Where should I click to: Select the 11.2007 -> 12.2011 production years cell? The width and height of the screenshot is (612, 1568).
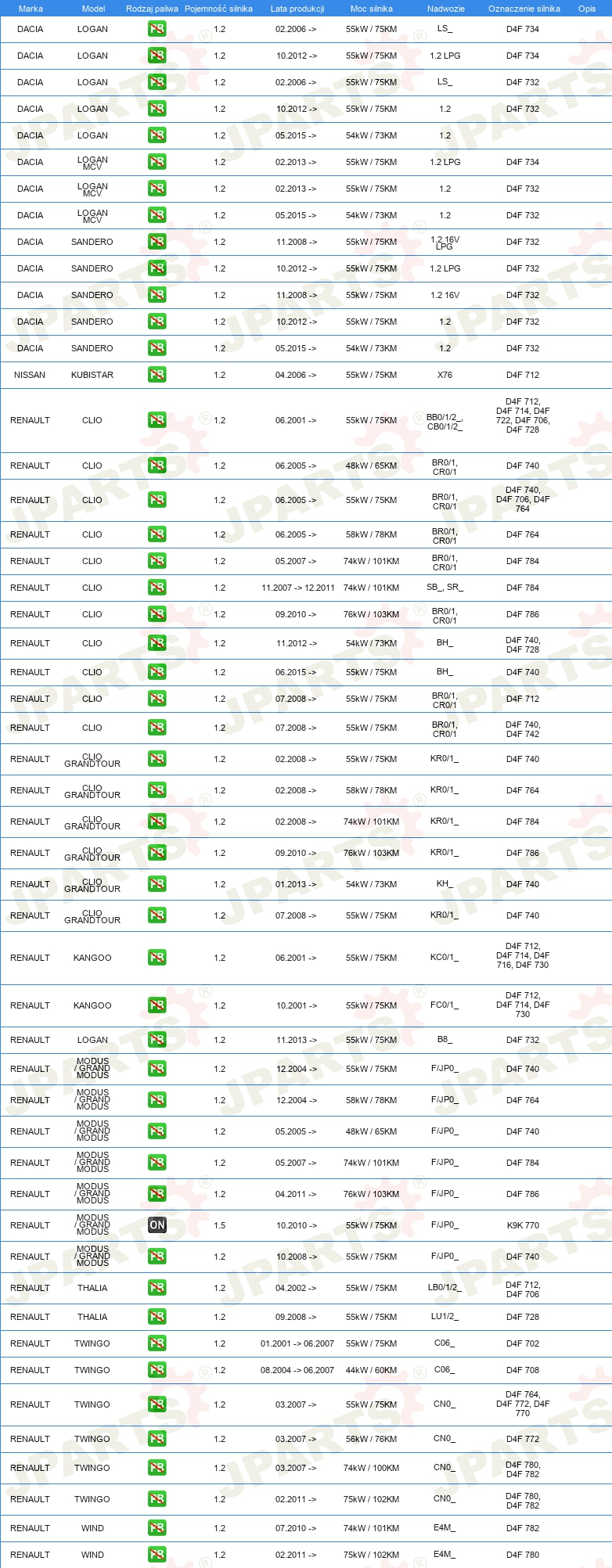point(298,588)
